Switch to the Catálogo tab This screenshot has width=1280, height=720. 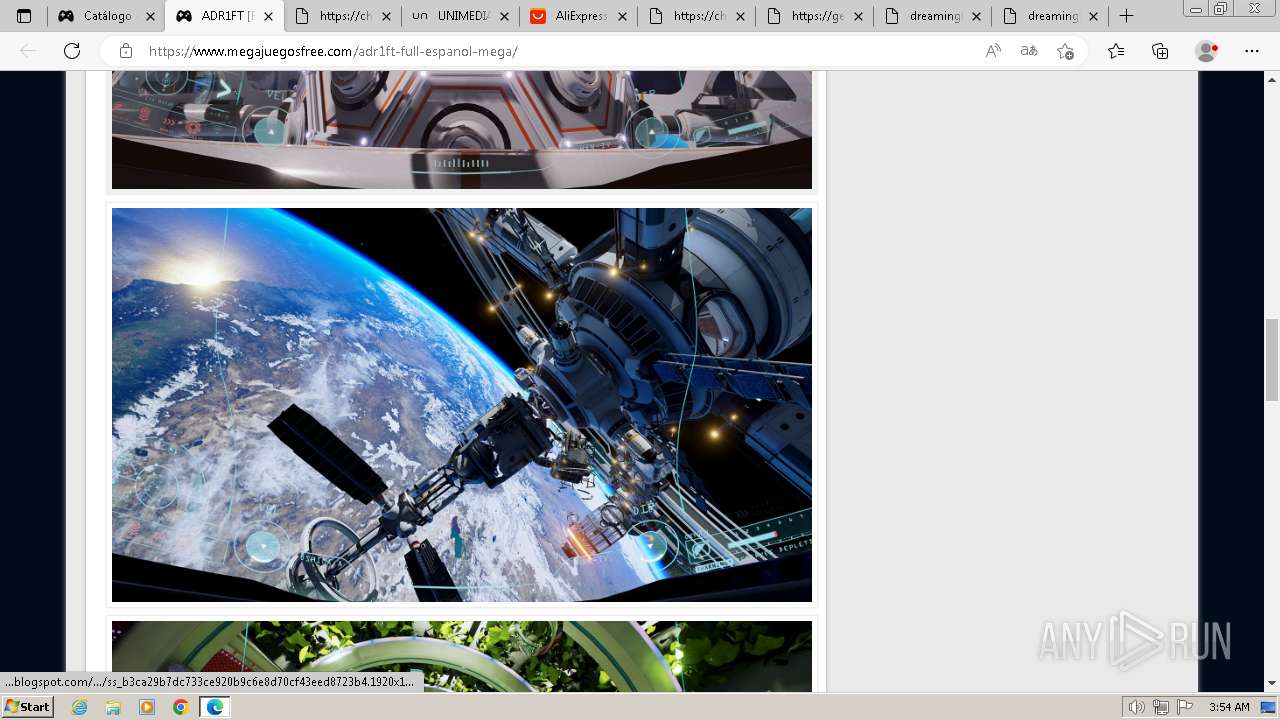(x=107, y=16)
